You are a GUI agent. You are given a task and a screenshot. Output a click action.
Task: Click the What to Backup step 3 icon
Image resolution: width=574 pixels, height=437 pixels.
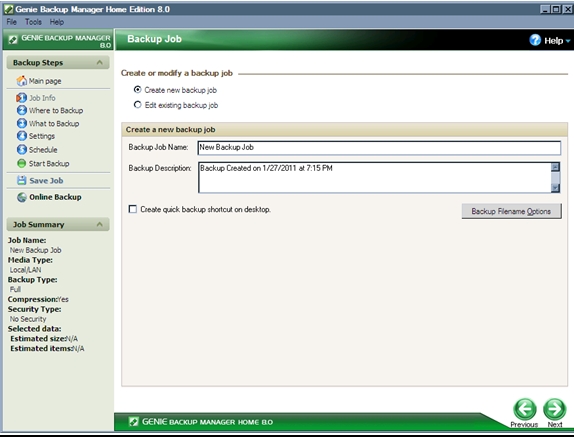point(22,123)
